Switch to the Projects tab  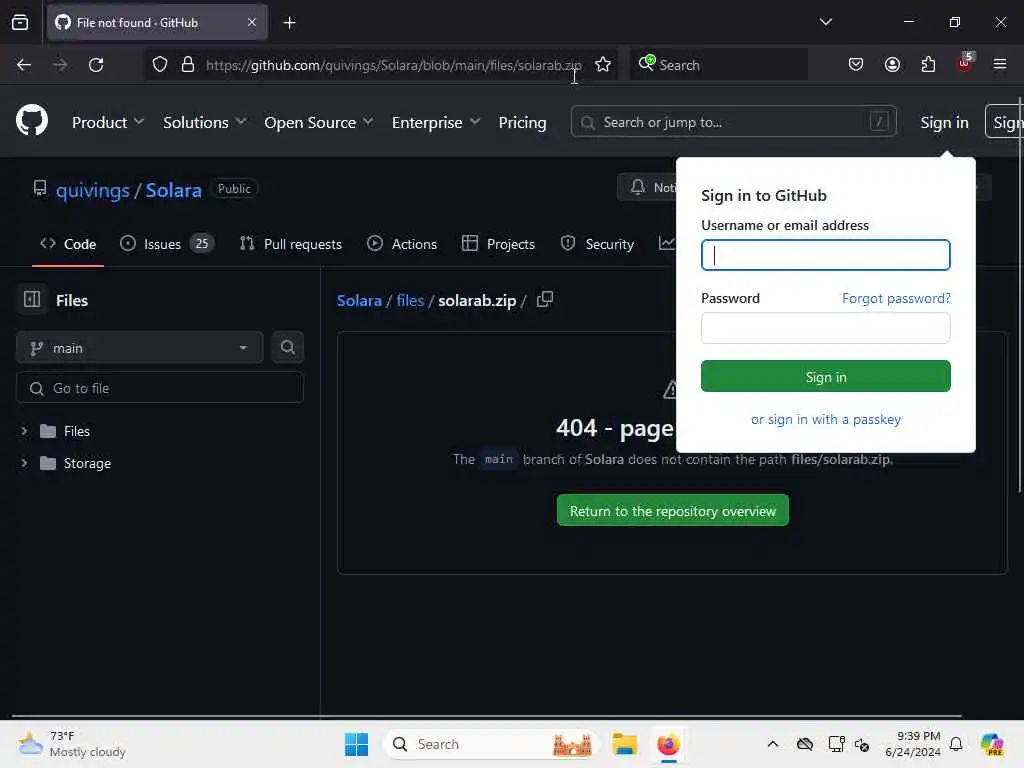coord(498,244)
